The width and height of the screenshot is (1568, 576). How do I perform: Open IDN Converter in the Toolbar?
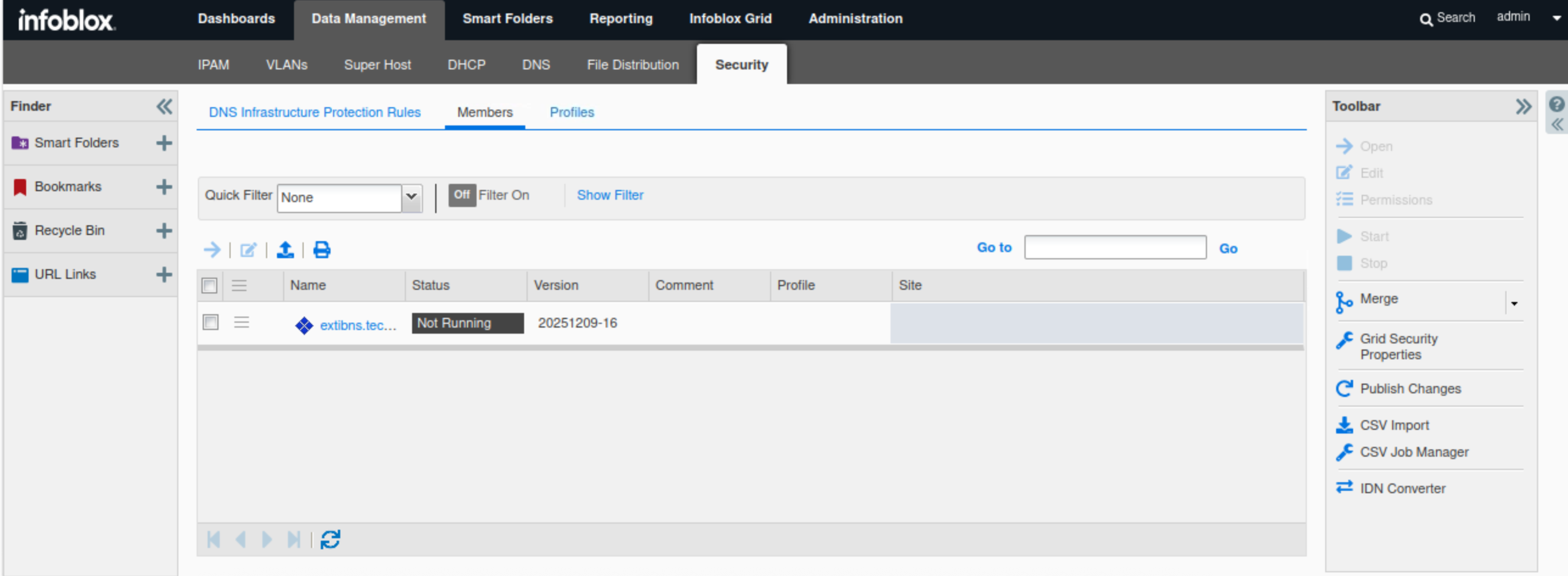1402,488
